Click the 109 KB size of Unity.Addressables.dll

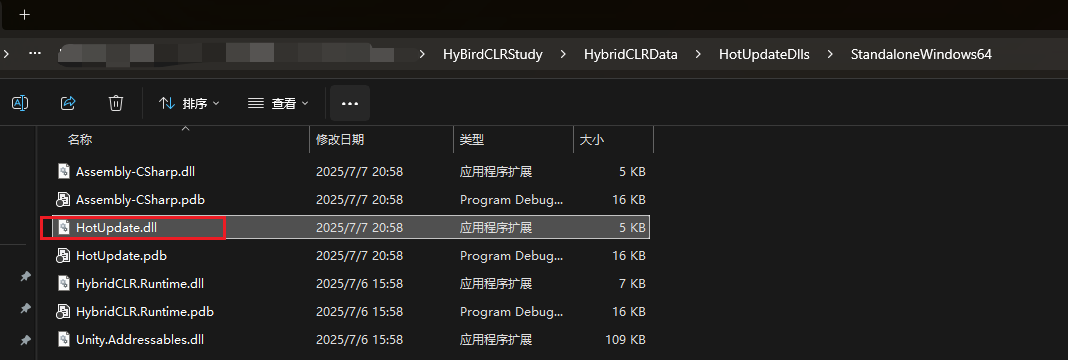625,339
